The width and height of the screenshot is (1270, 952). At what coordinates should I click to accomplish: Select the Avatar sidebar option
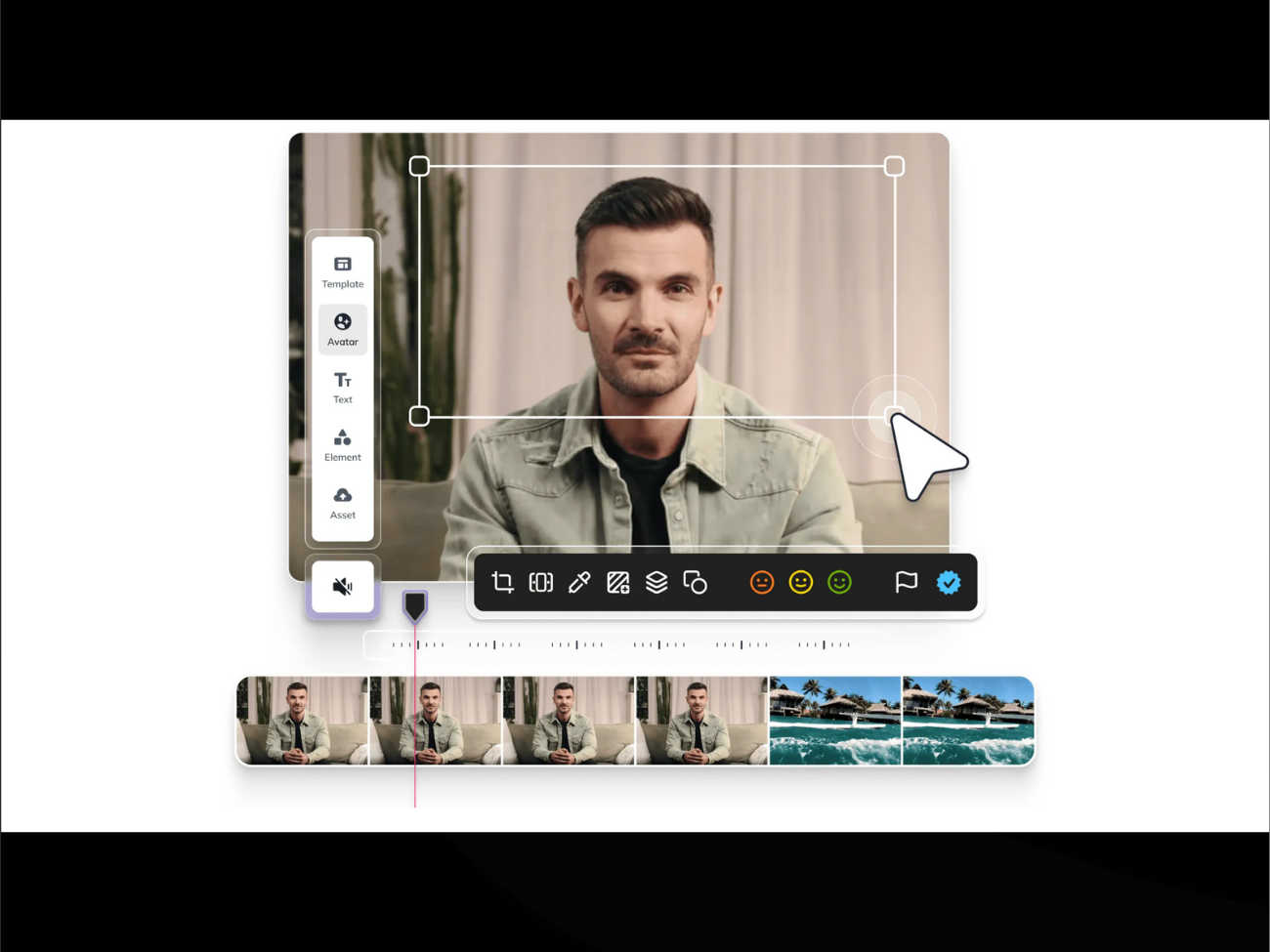click(342, 330)
